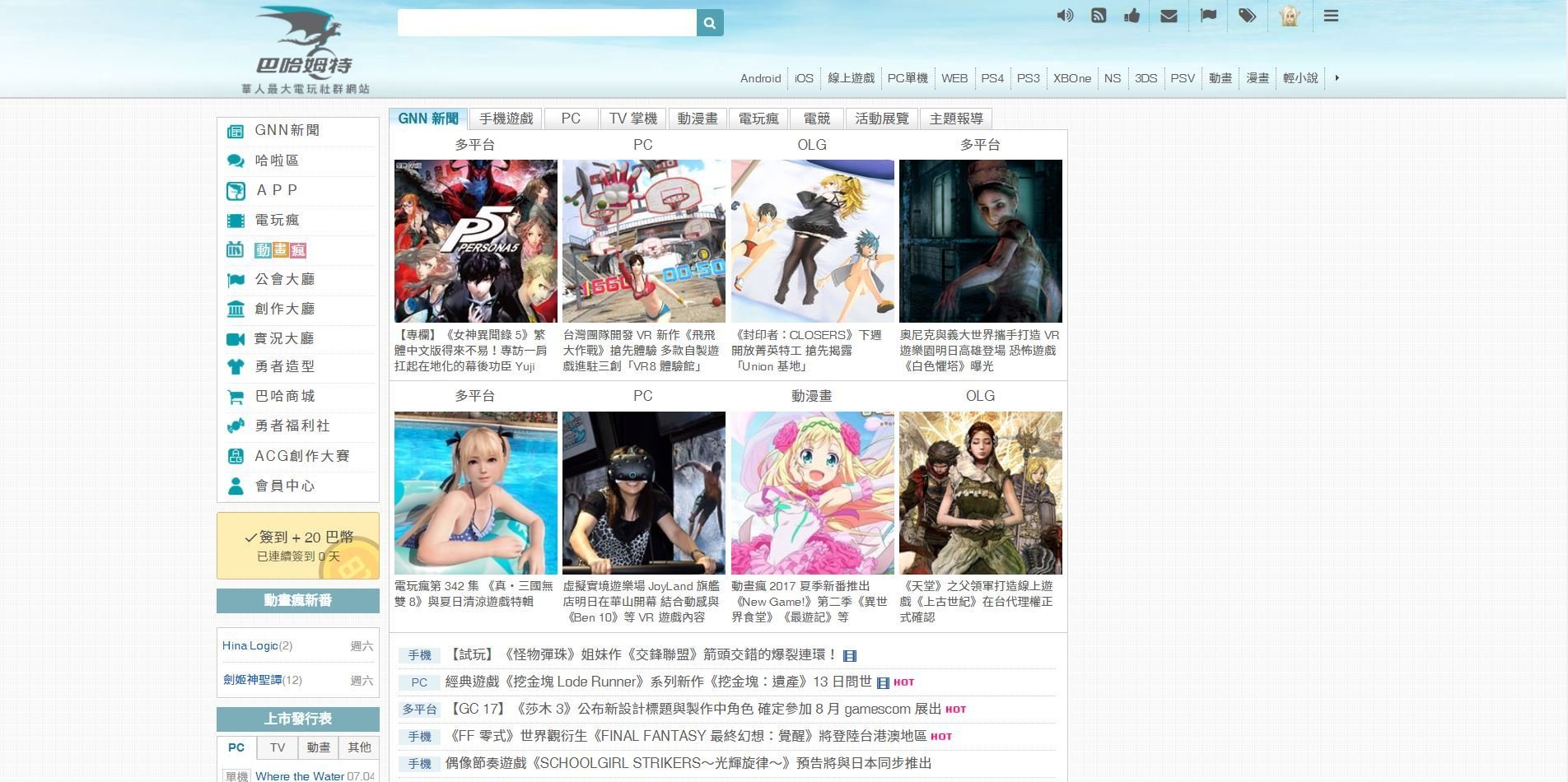Open the 白色懼塔 horror thumbnail
This screenshot has height=782, width=1568.
981,241
